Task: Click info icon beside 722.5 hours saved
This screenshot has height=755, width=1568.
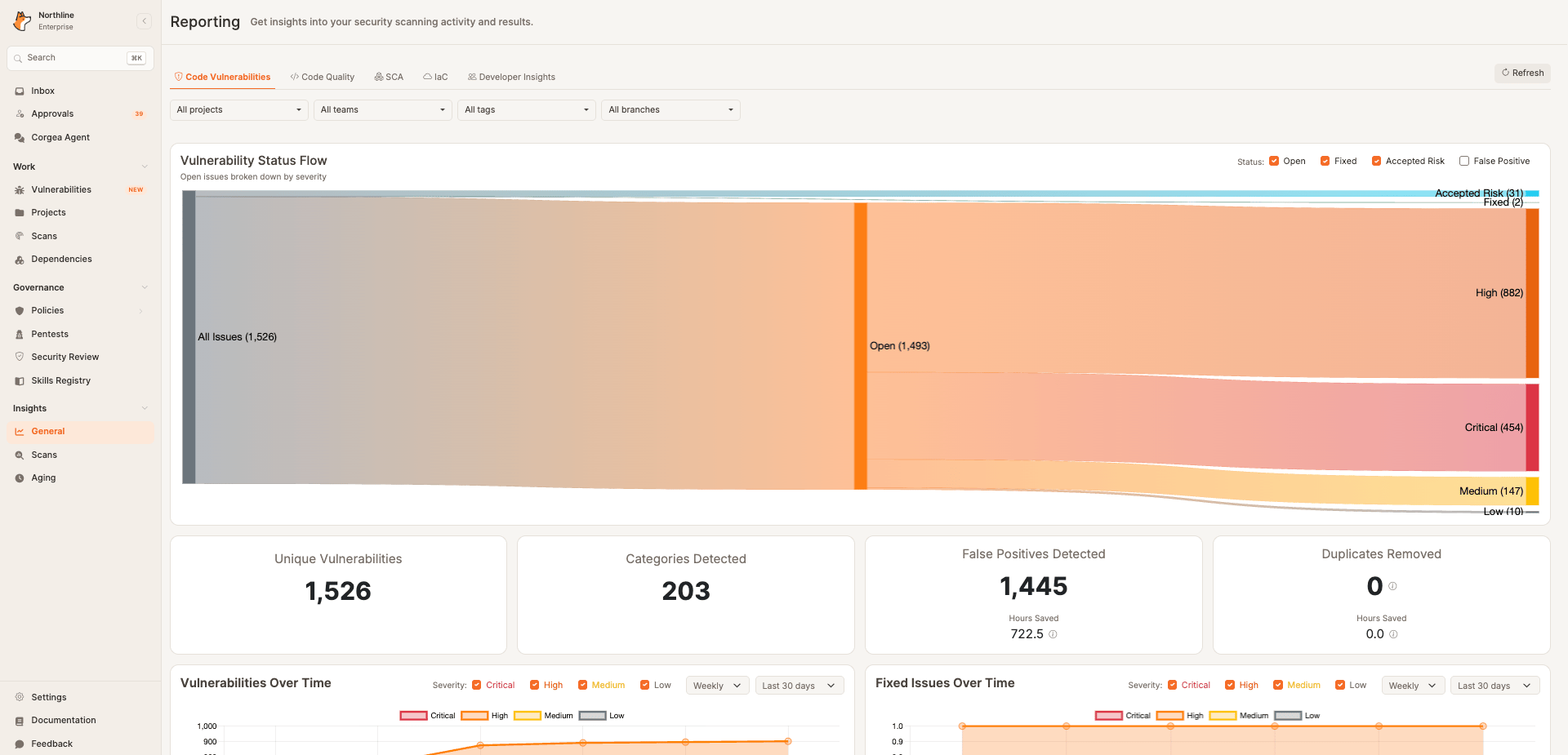Action: 1053,634
